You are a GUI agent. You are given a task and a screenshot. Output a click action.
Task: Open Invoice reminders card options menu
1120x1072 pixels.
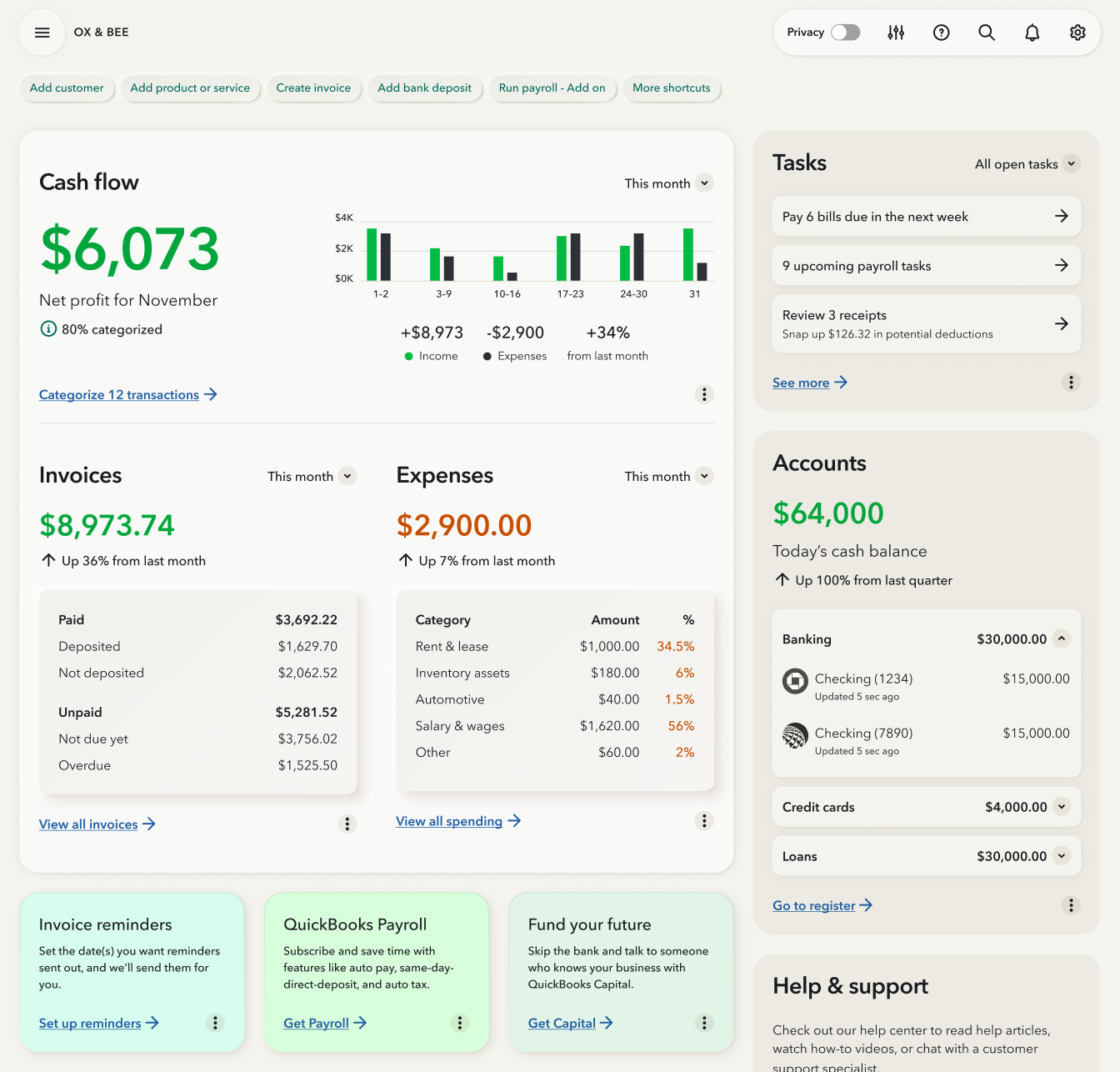[x=215, y=1023]
